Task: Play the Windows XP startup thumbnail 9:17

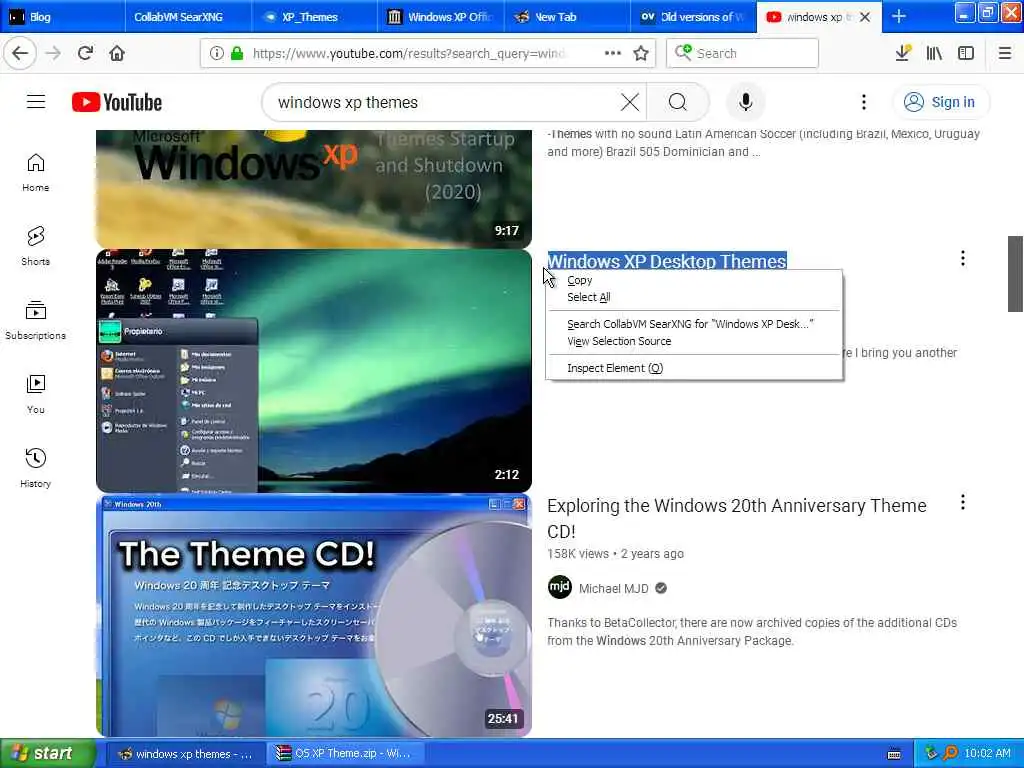Action: pos(313,188)
